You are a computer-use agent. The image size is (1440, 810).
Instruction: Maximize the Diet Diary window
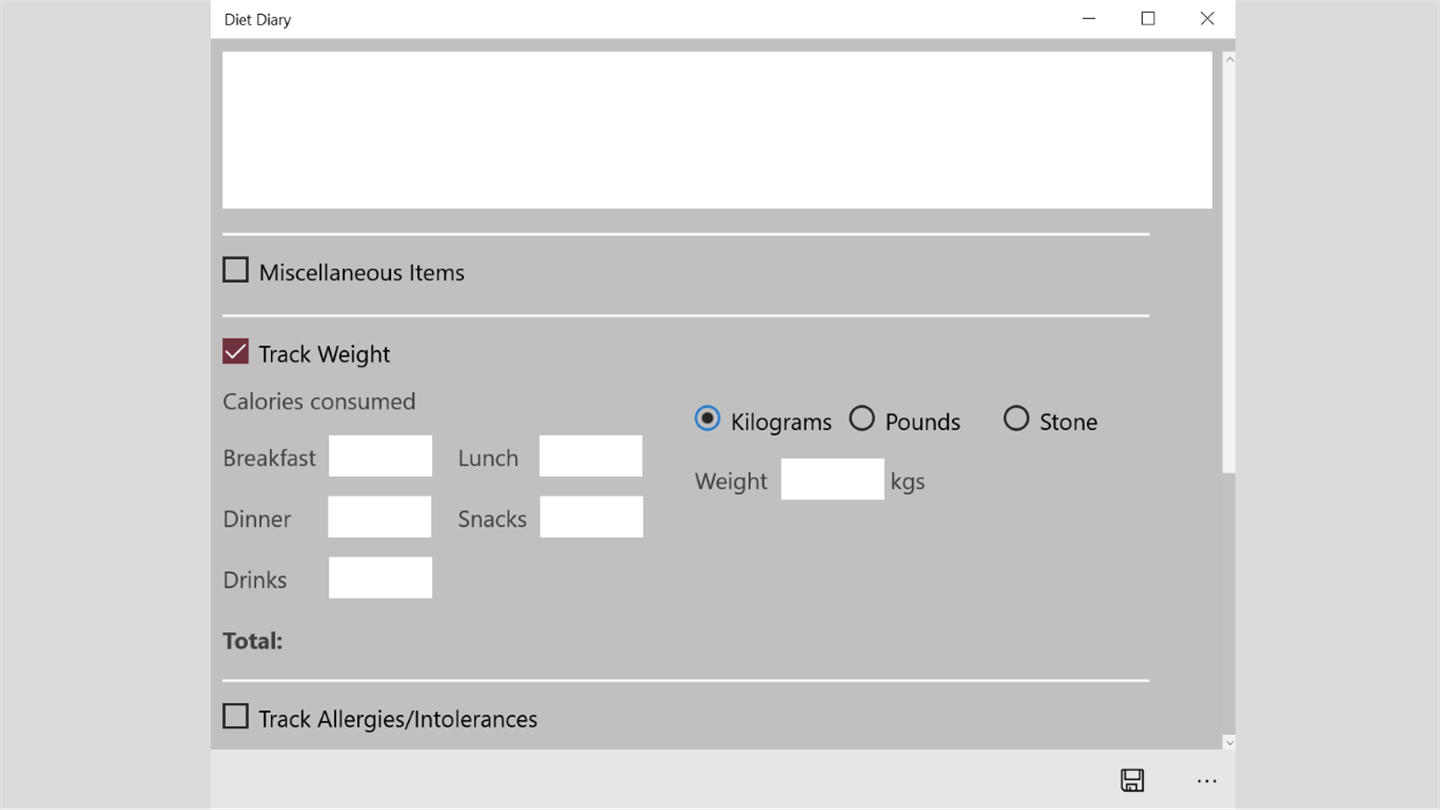tap(1148, 19)
